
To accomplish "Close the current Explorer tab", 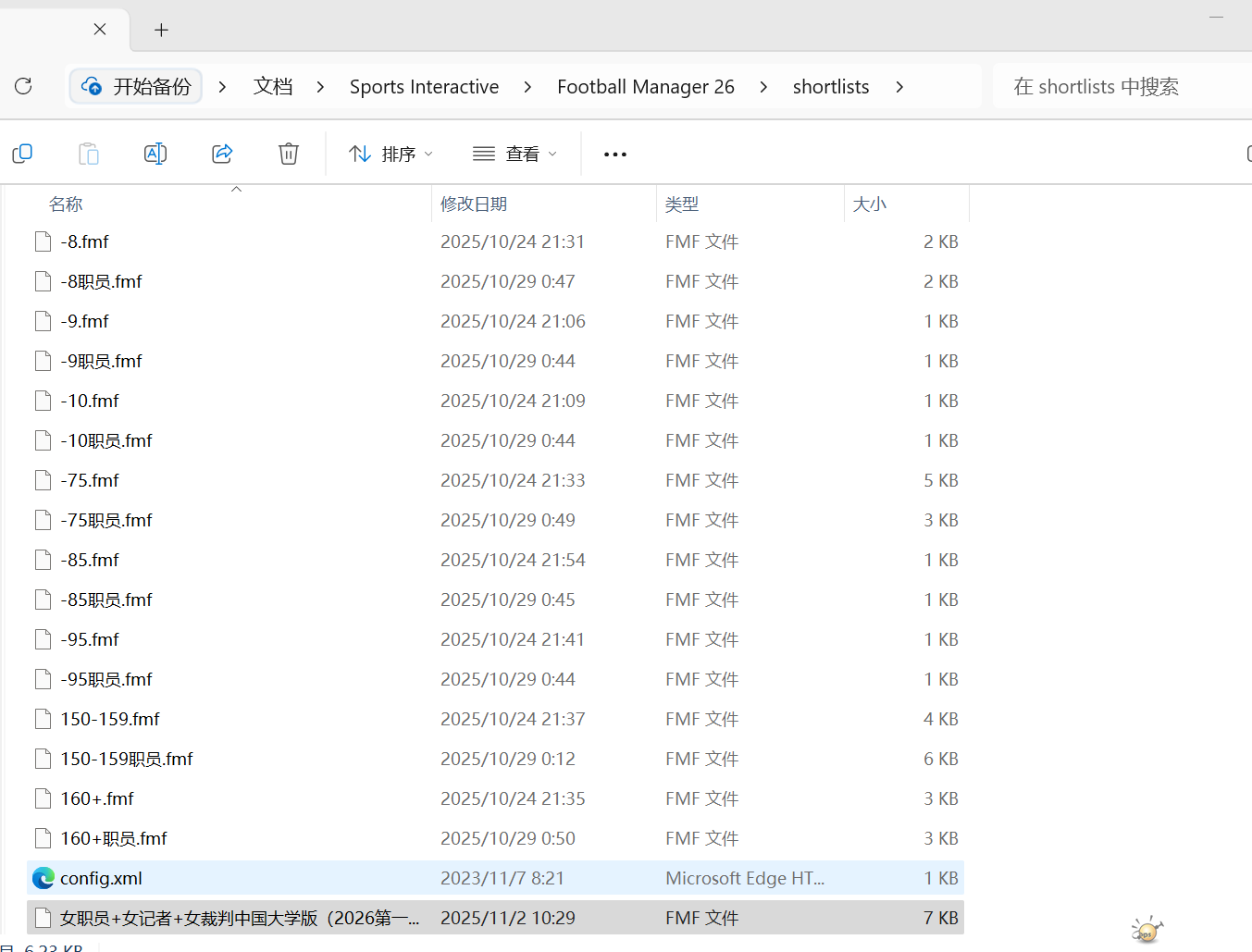I will click(100, 30).
